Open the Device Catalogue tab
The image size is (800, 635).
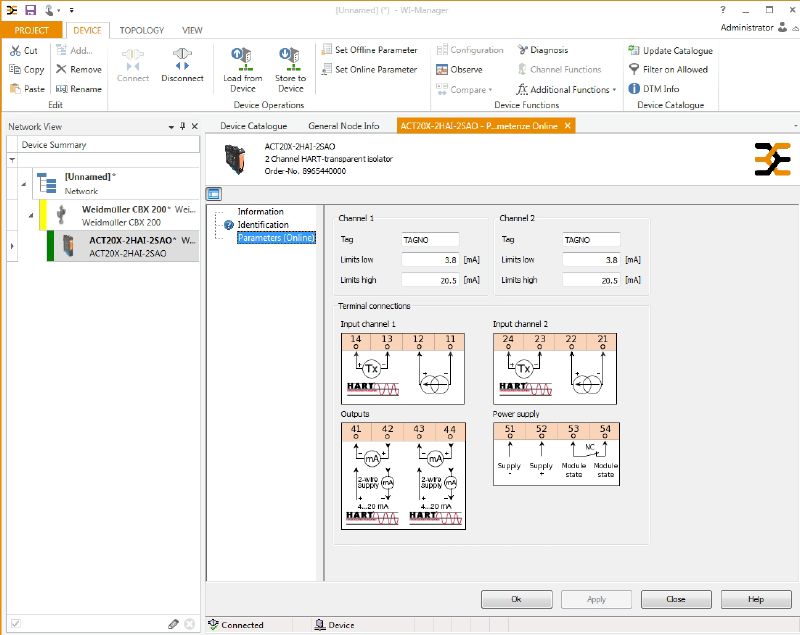[x=253, y=126]
